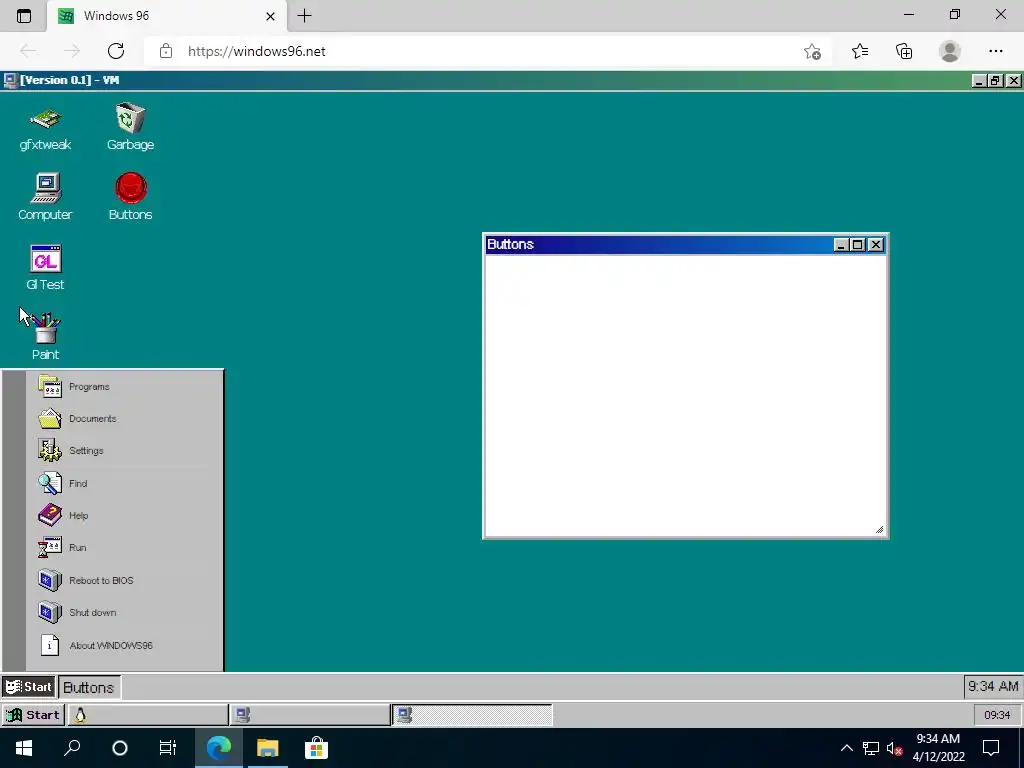Open Edge Settings and more menu

(x=995, y=51)
